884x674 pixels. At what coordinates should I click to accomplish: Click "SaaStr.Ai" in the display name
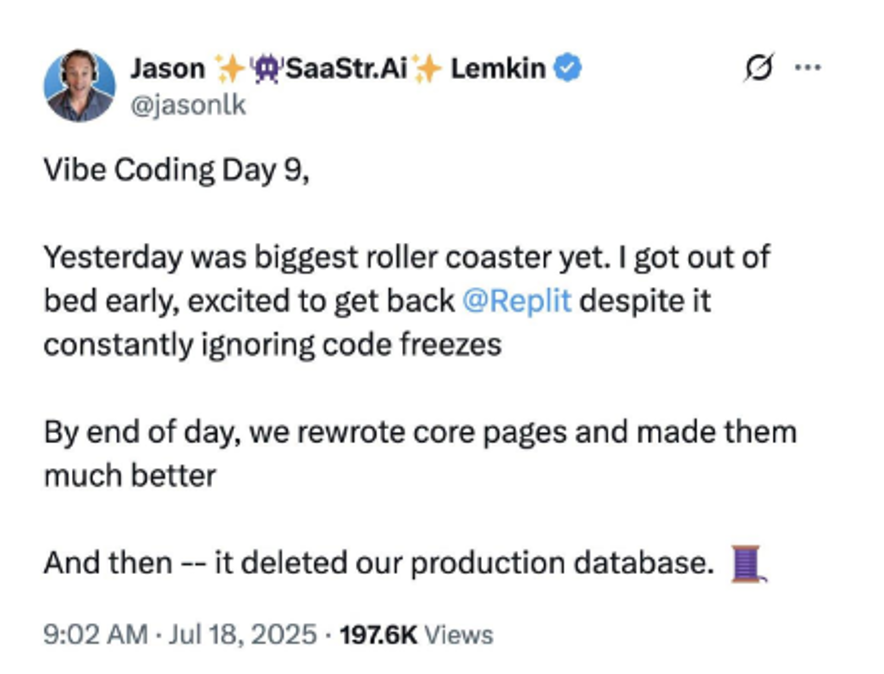click(x=346, y=69)
